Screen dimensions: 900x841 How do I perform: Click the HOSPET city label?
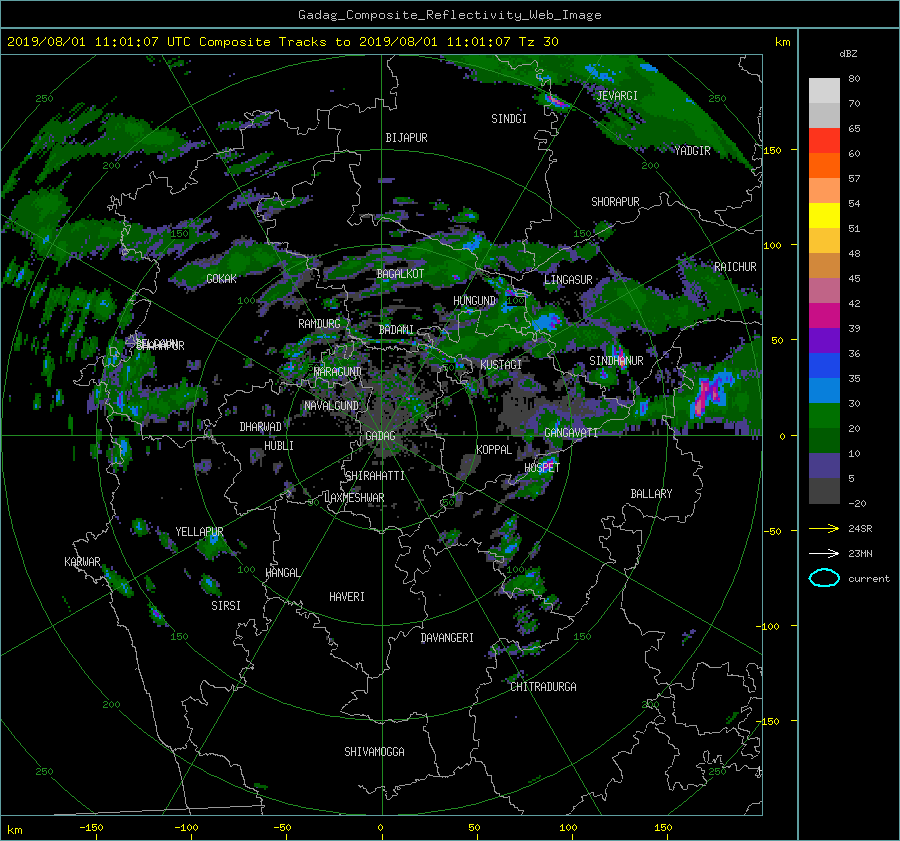[542, 468]
